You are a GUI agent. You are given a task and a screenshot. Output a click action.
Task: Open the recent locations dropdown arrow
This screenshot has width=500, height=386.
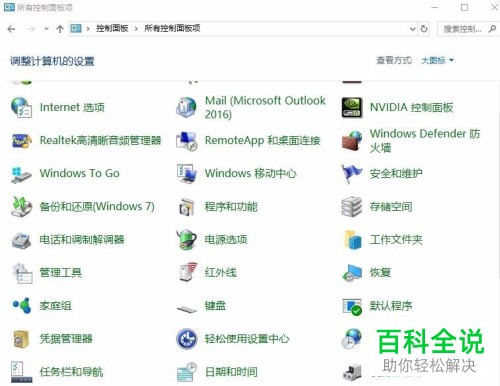point(46,29)
